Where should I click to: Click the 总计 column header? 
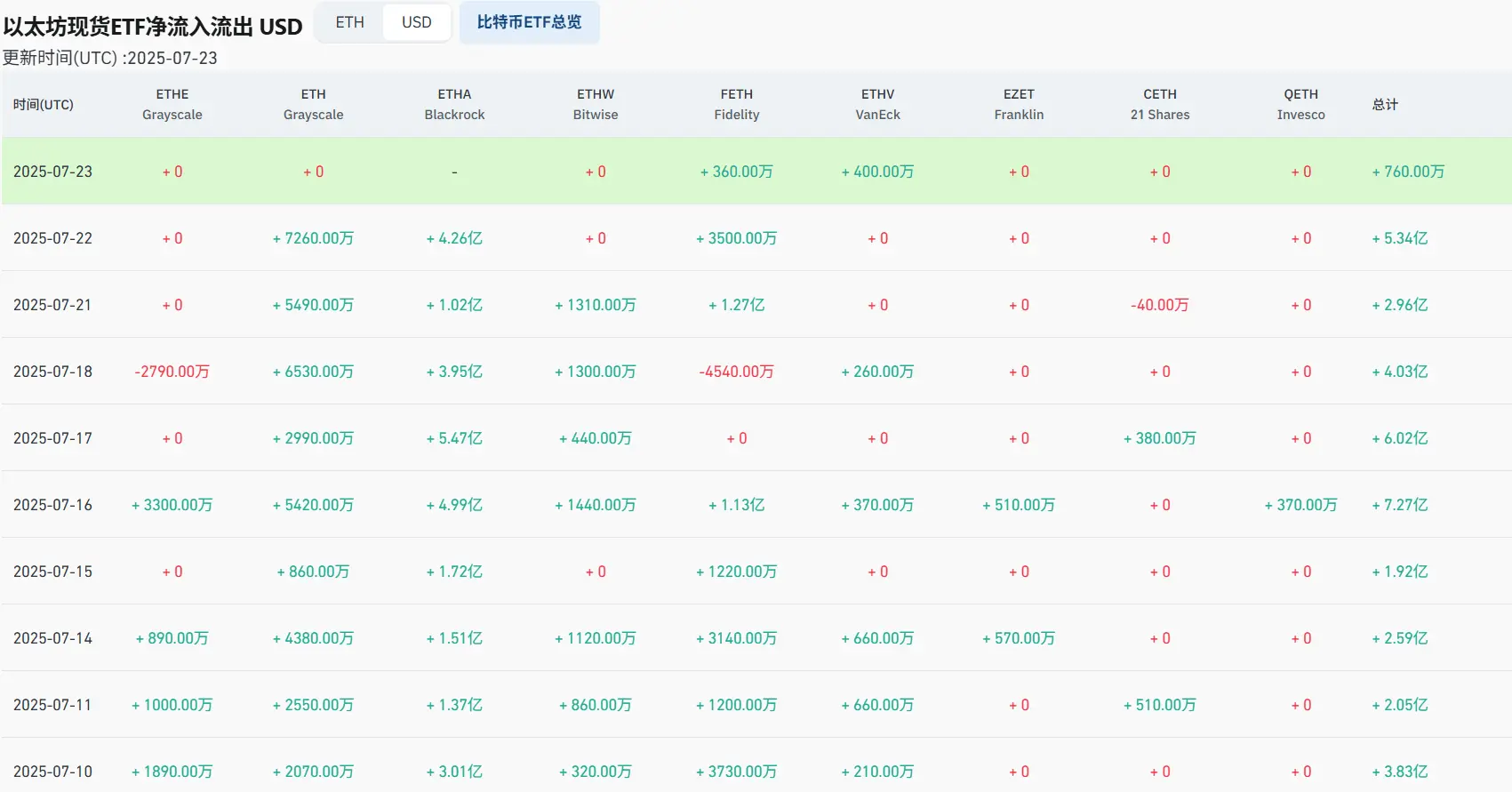tap(1385, 104)
